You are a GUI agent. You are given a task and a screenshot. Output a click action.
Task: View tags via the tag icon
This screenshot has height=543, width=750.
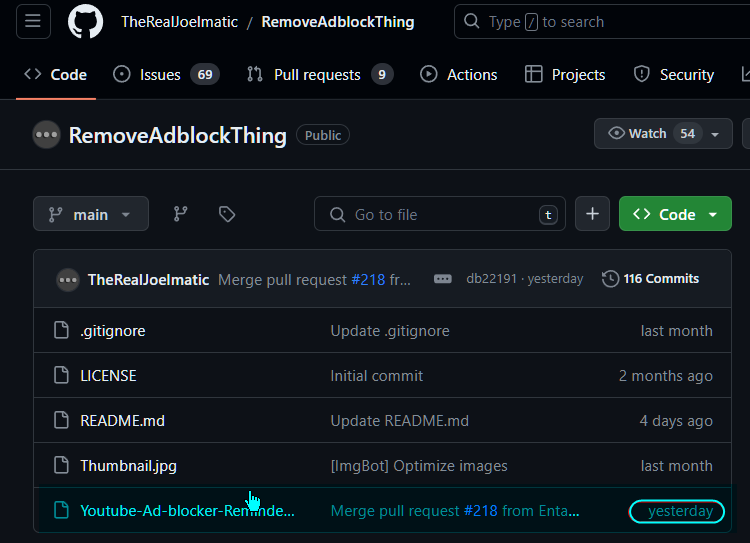(227, 214)
